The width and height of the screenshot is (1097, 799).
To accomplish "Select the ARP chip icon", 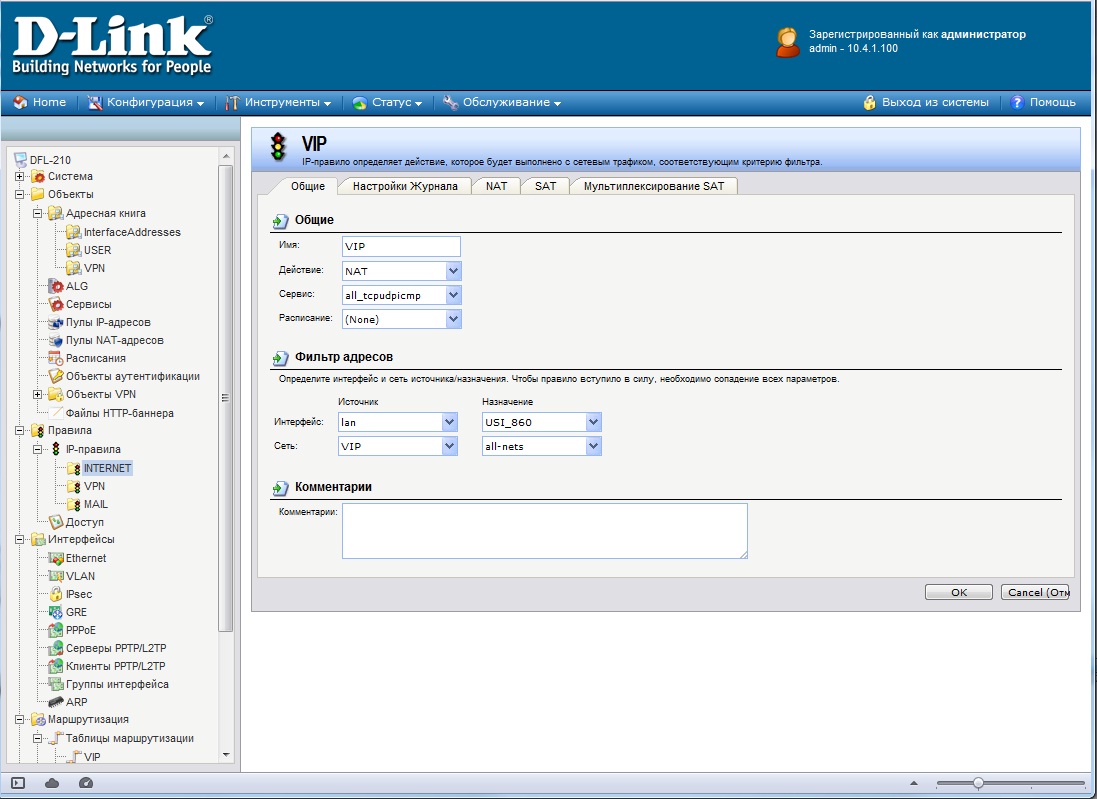I will (x=56, y=702).
